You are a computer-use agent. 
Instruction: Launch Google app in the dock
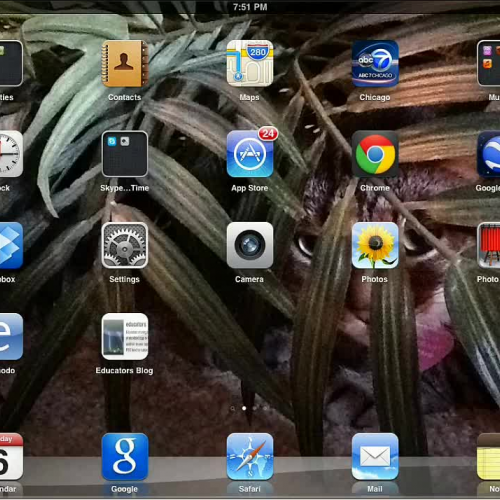[x=125, y=457]
